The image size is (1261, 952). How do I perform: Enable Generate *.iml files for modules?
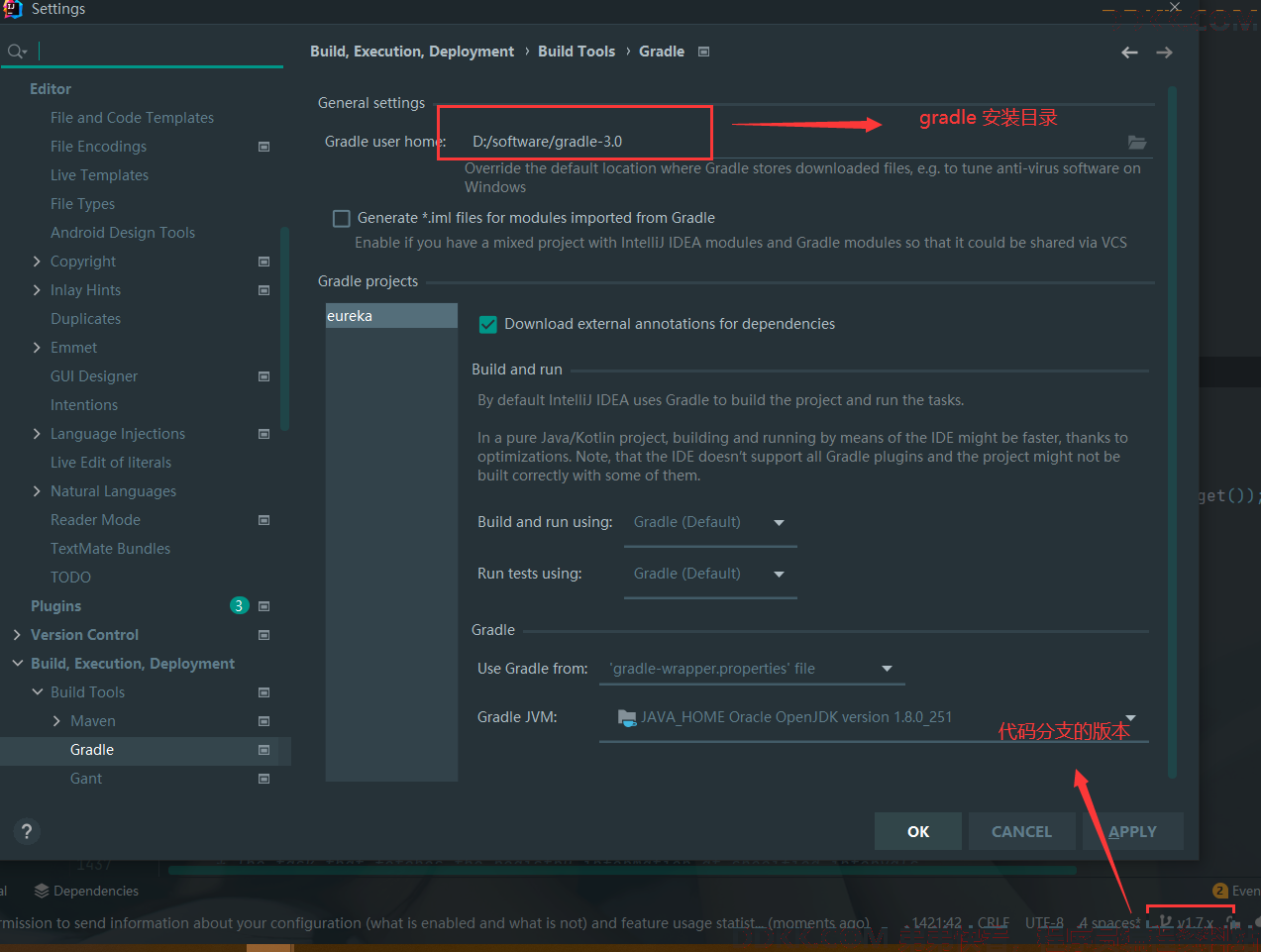(x=342, y=218)
